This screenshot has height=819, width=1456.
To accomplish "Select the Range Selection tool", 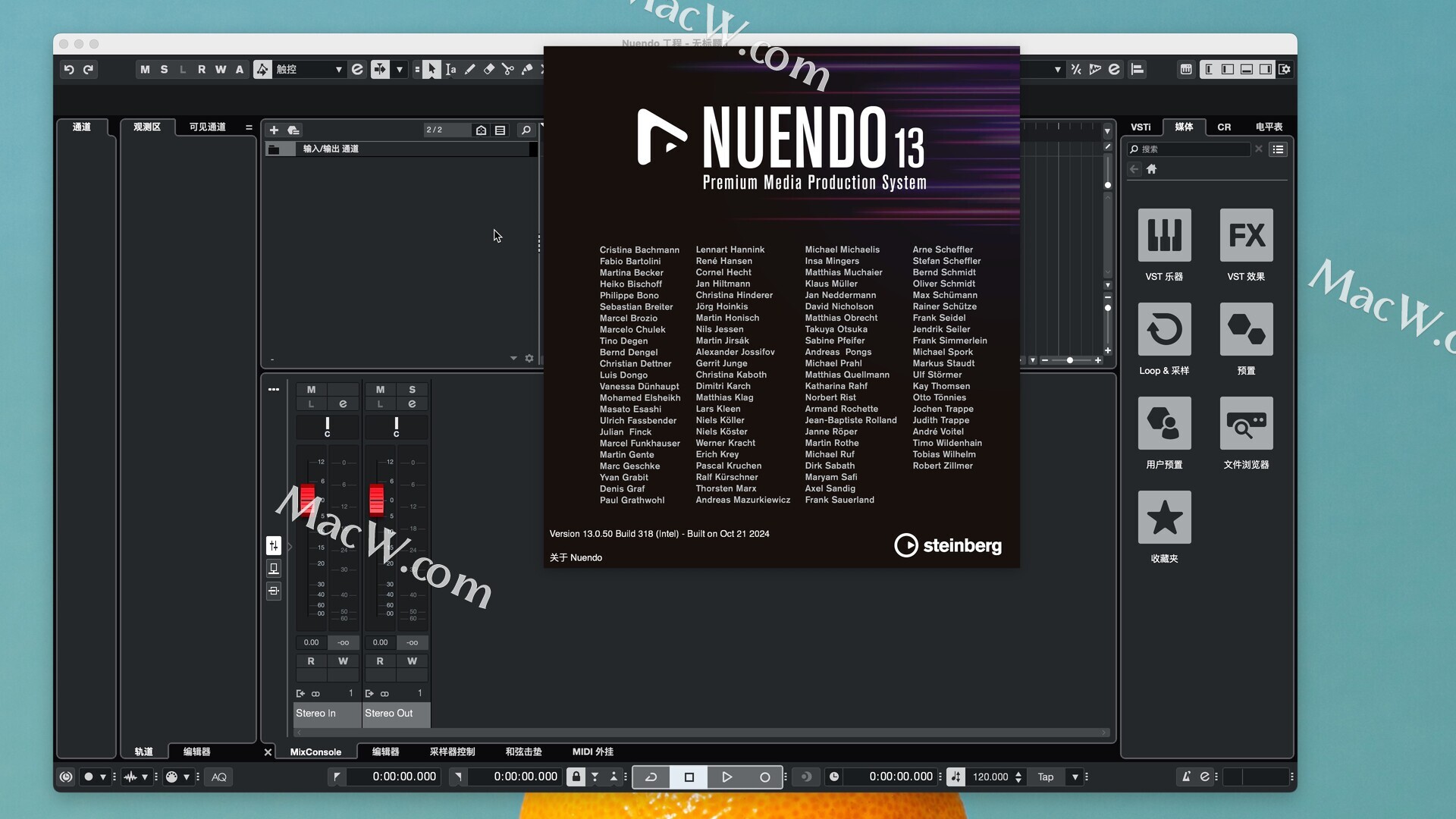I will click(x=450, y=69).
